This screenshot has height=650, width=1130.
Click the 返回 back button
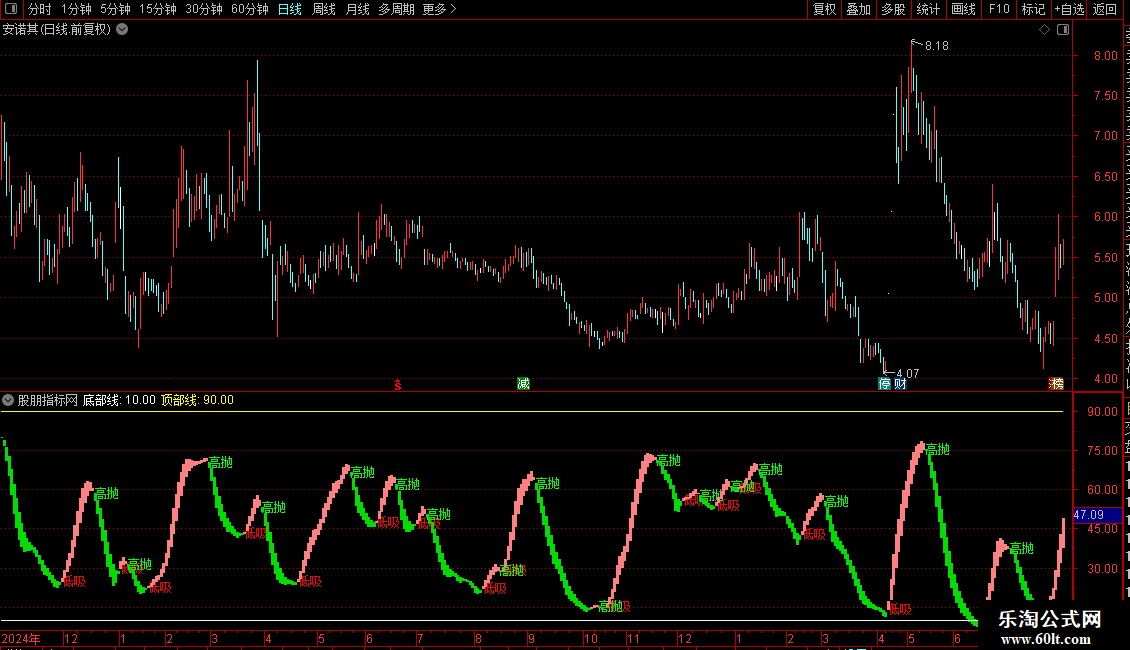click(1105, 9)
